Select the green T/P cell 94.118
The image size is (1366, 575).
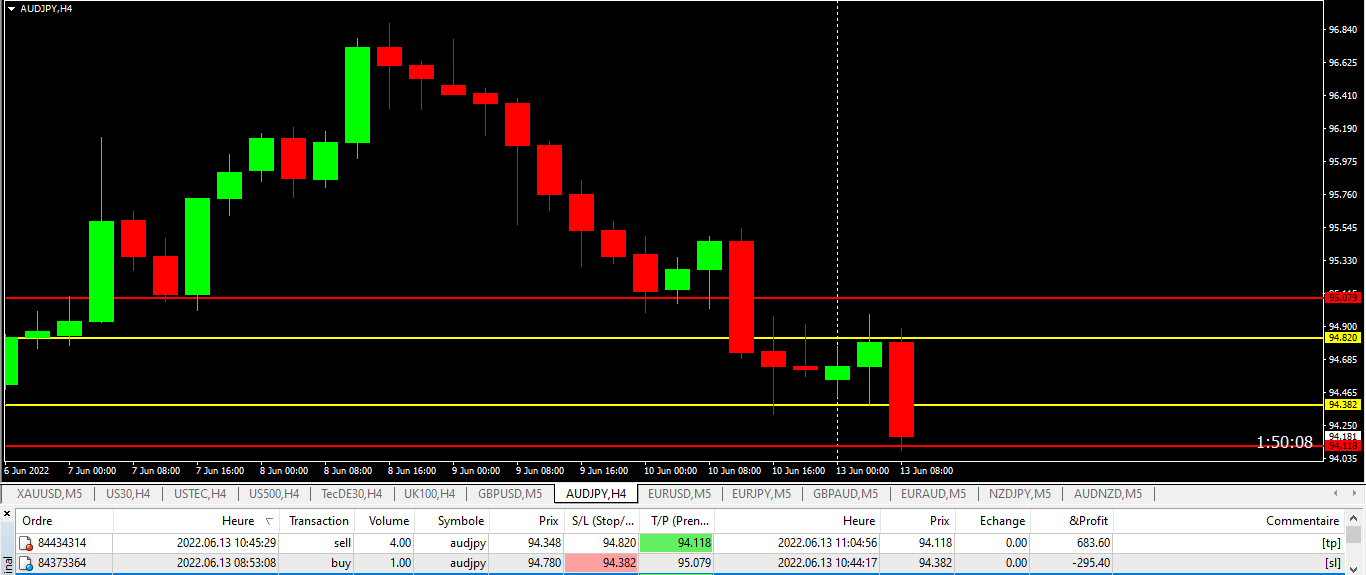click(x=676, y=543)
